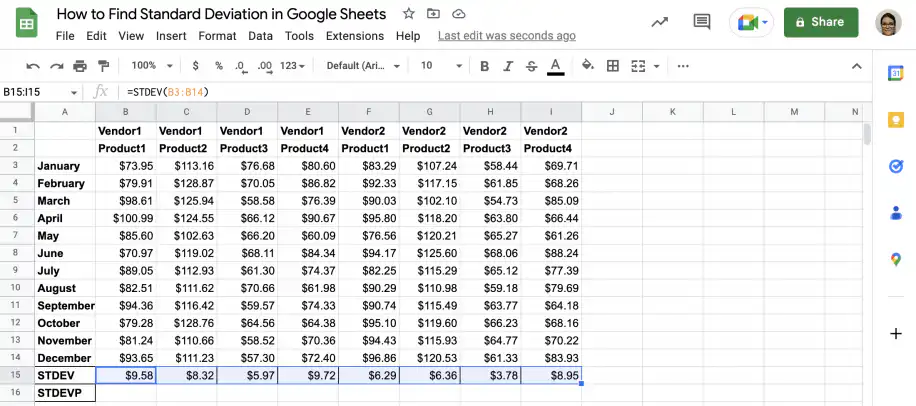This screenshot has height=406, width=916.
Task: Show more toolbar options
Action: [x=683, y=66]
